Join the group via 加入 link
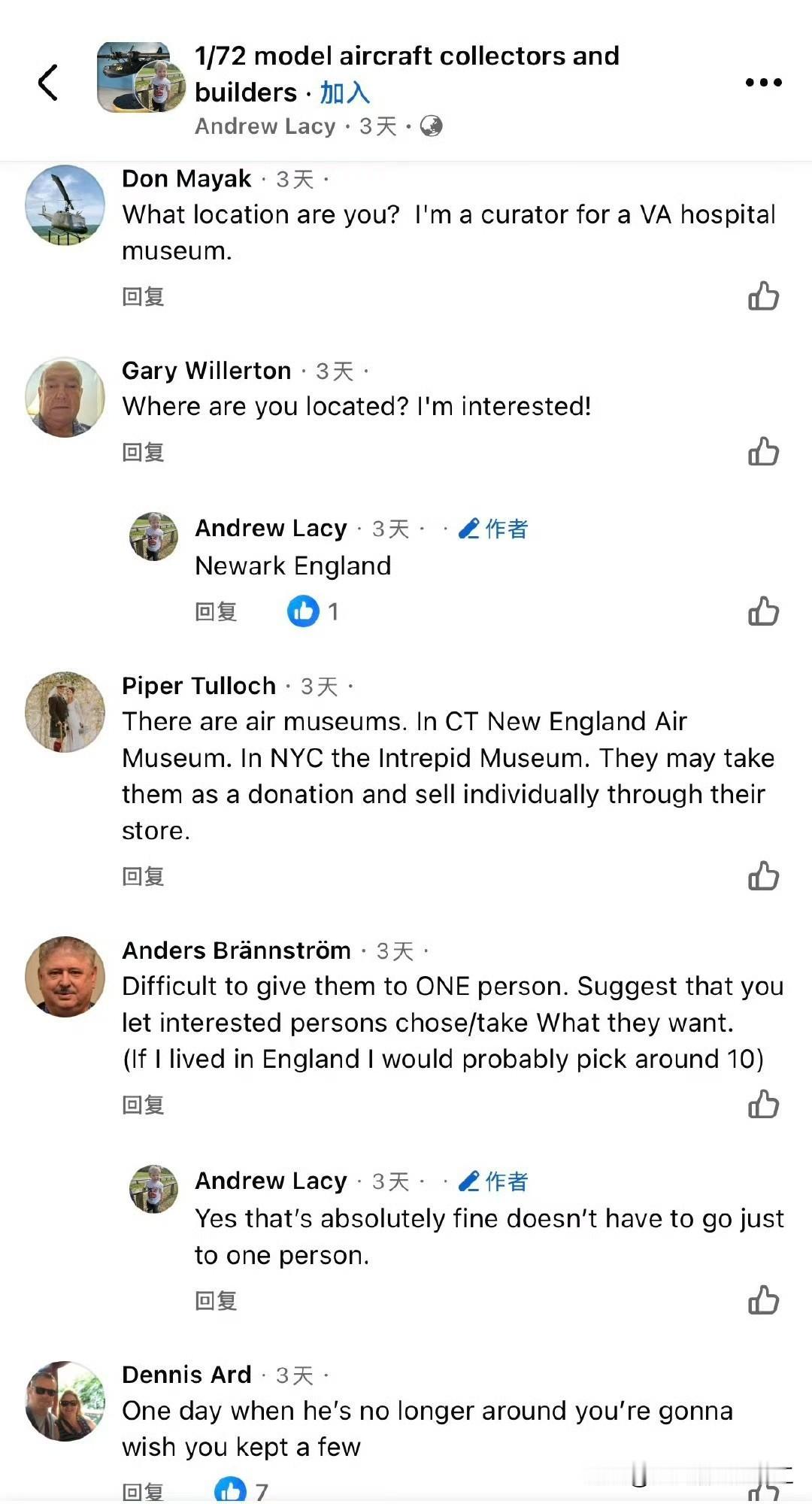This screenshot has width=812, height=1504. [345, 92]
